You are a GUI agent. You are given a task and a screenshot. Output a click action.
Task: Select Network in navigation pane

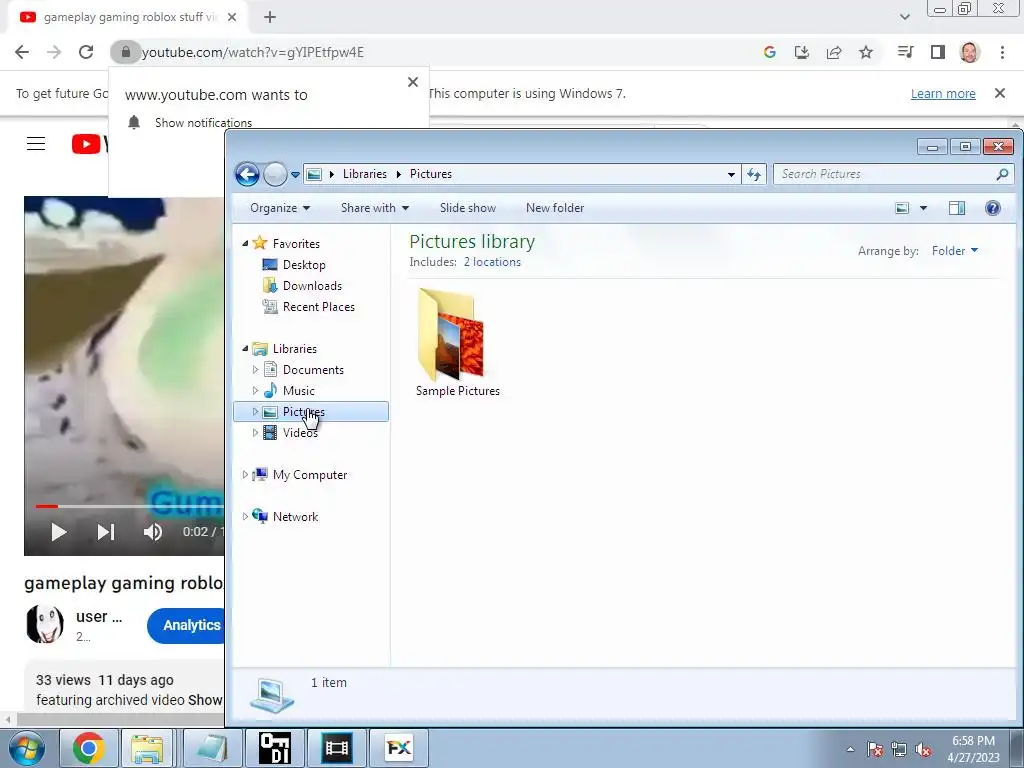(x=295, y=517)
